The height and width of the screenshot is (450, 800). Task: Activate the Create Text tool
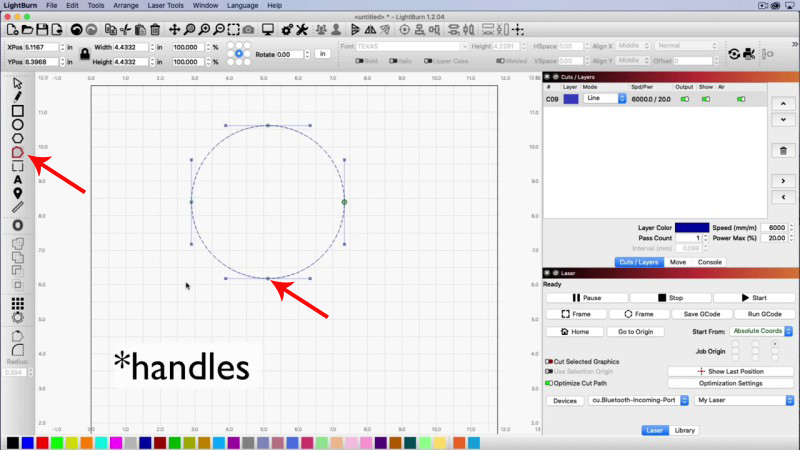(x=17, y=180)
